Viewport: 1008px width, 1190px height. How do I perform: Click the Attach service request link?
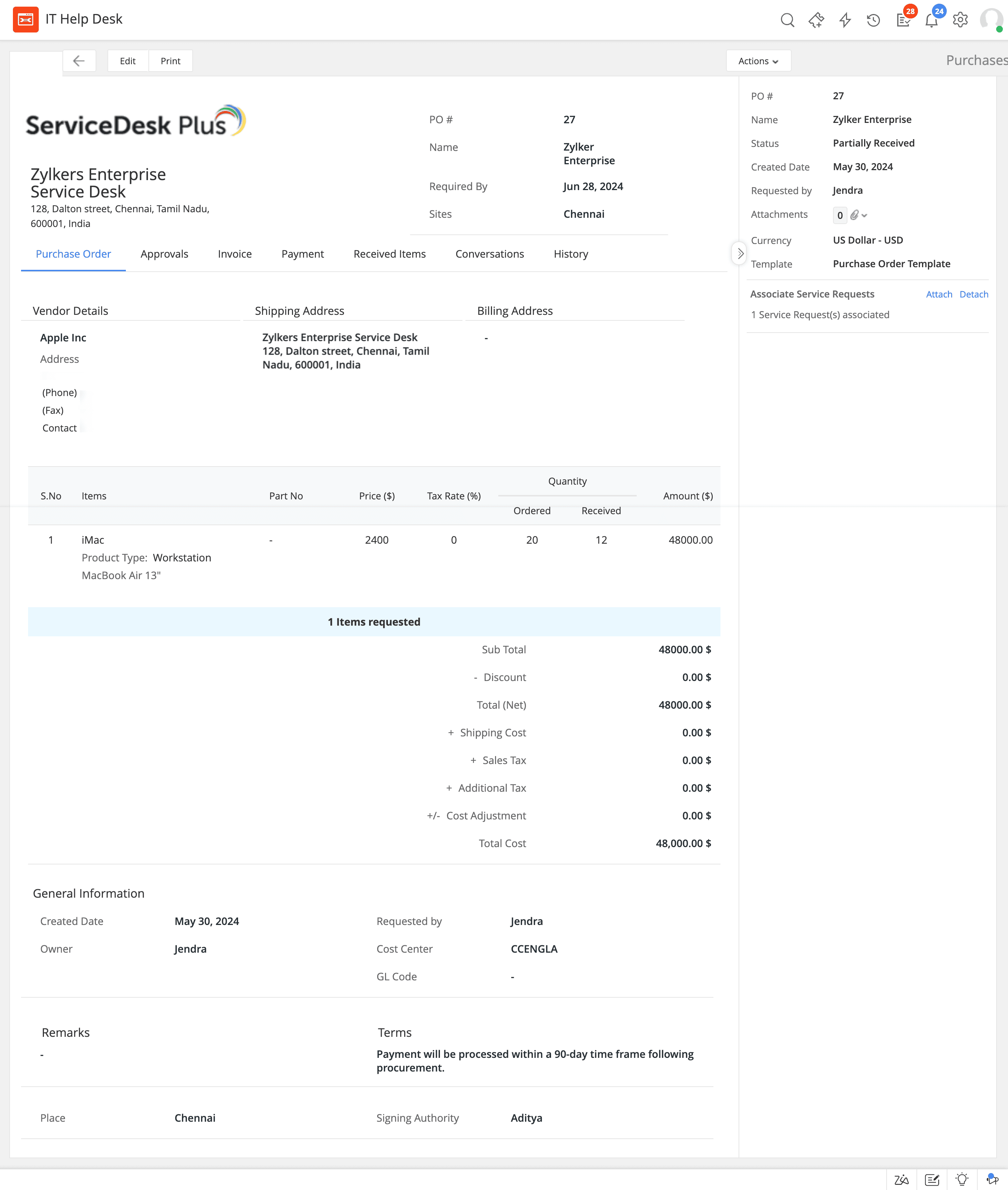point(938,294)
